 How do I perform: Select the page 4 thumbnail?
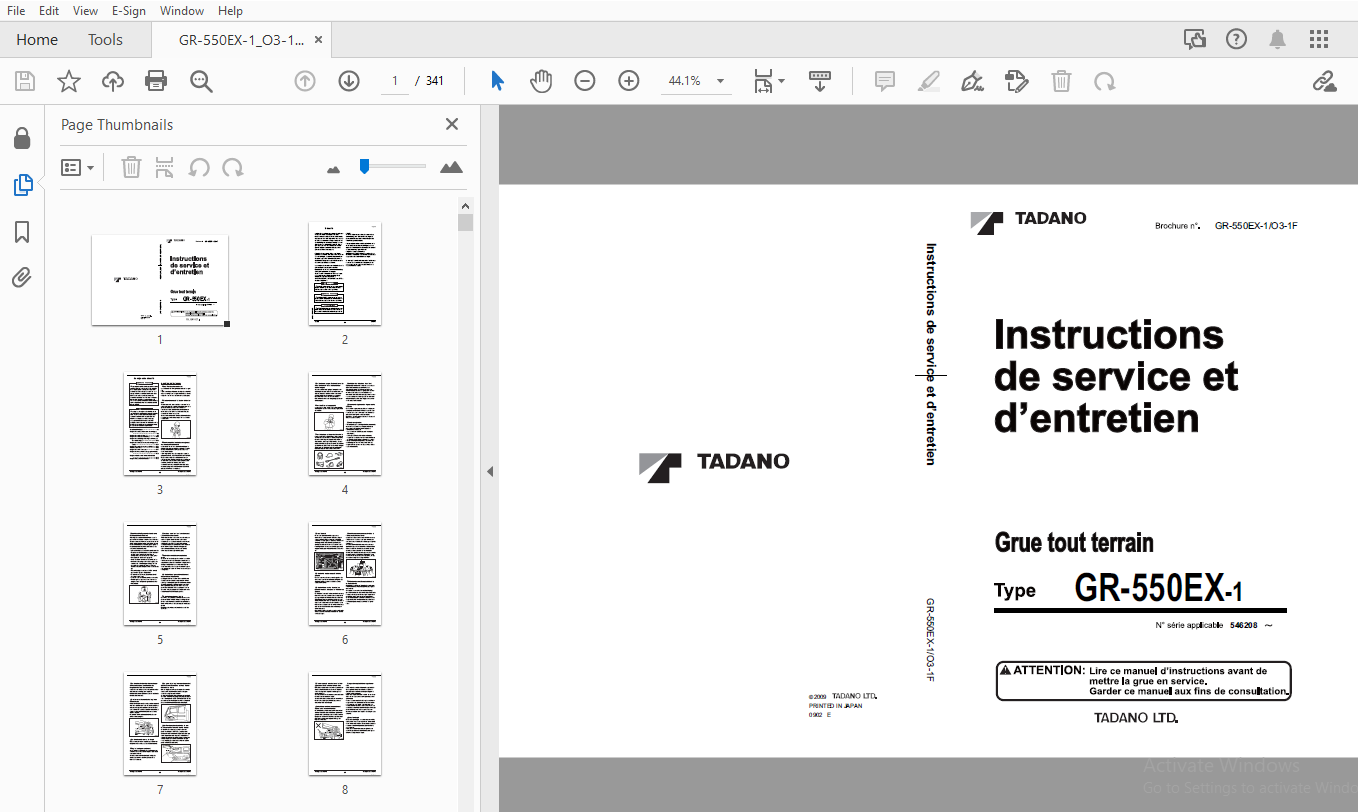(345, 424)
